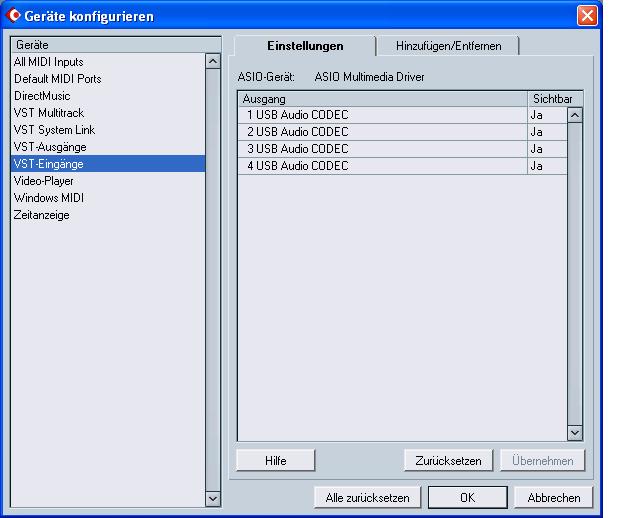Image resolution: width=640 pixels, height=518 pixels.
Task: Toggle Sichtbar Ja for port 1
Action: point(547,115)
